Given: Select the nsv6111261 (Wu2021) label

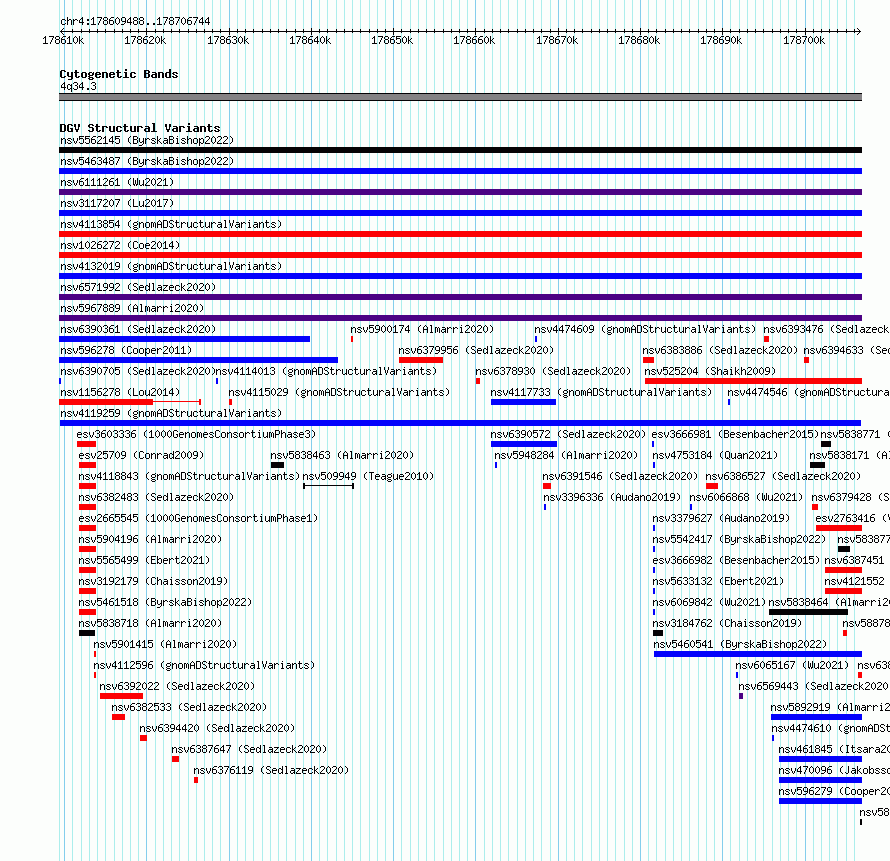Looking at the screenshot, I should pyautogui.click(x=117, y=182).
